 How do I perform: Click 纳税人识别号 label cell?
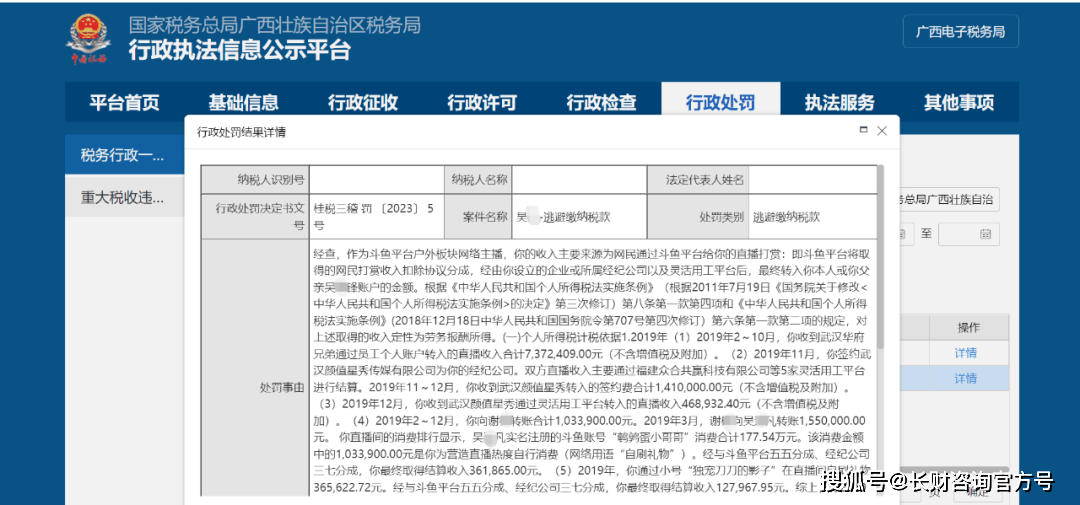click(255, 179)
